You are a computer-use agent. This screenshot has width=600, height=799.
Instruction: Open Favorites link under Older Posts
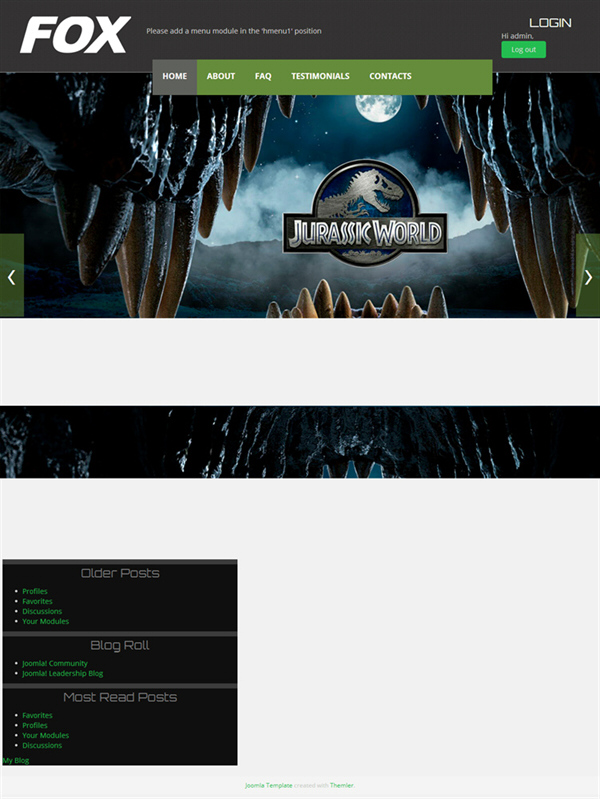tap(37, 601)
